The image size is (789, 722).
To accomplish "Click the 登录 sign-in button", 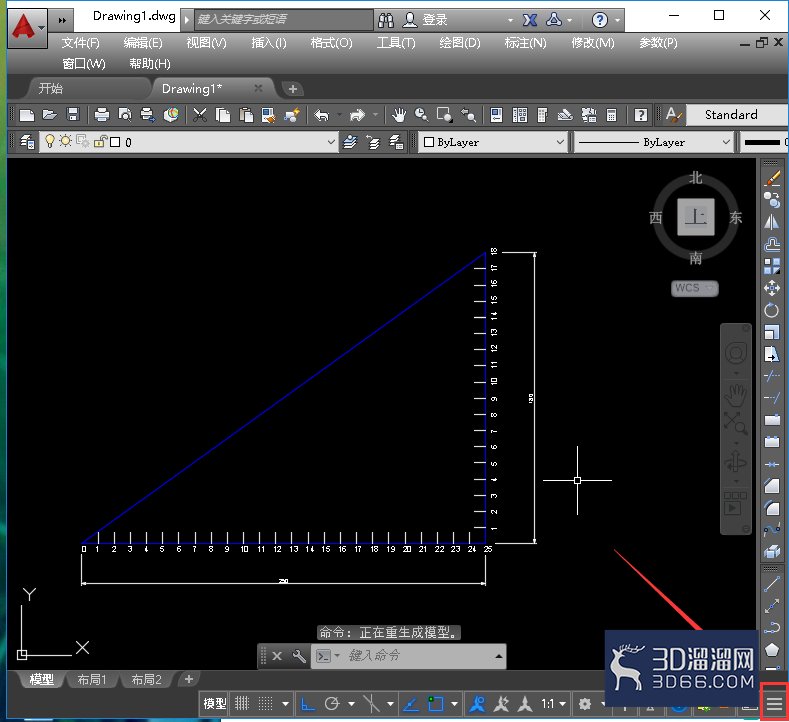I will tap(426, 20).
